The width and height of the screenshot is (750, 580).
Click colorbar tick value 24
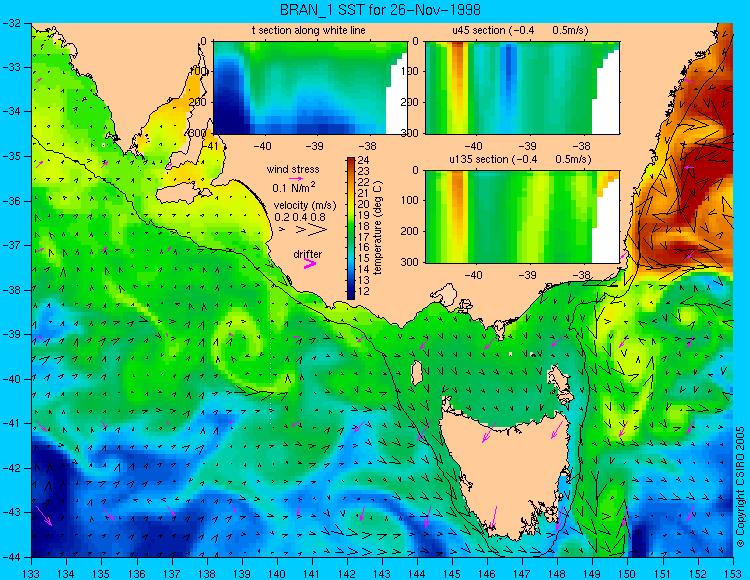pyautogui.click(x=364, y=161)
